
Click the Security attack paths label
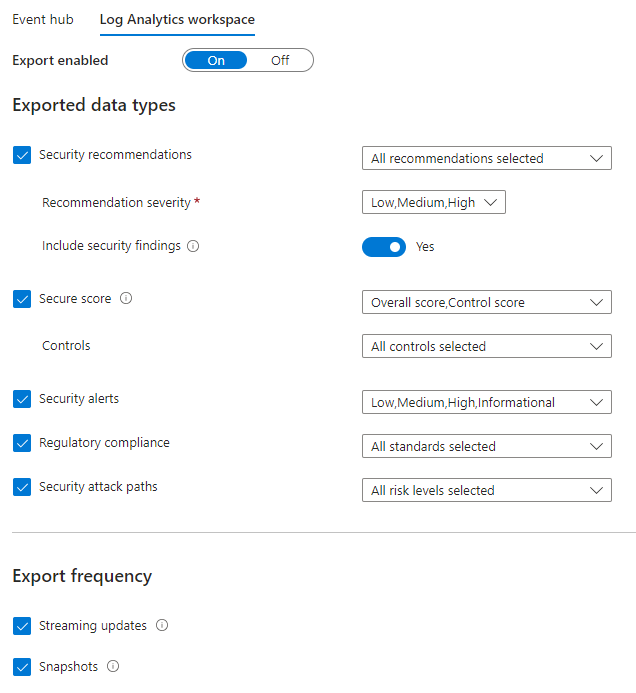[x=98, y=487]
